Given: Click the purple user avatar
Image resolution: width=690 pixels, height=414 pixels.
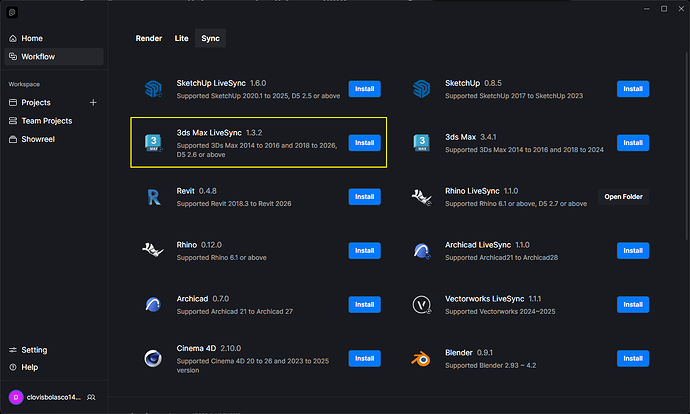Looking at the screenshot, I should point(16,397).
